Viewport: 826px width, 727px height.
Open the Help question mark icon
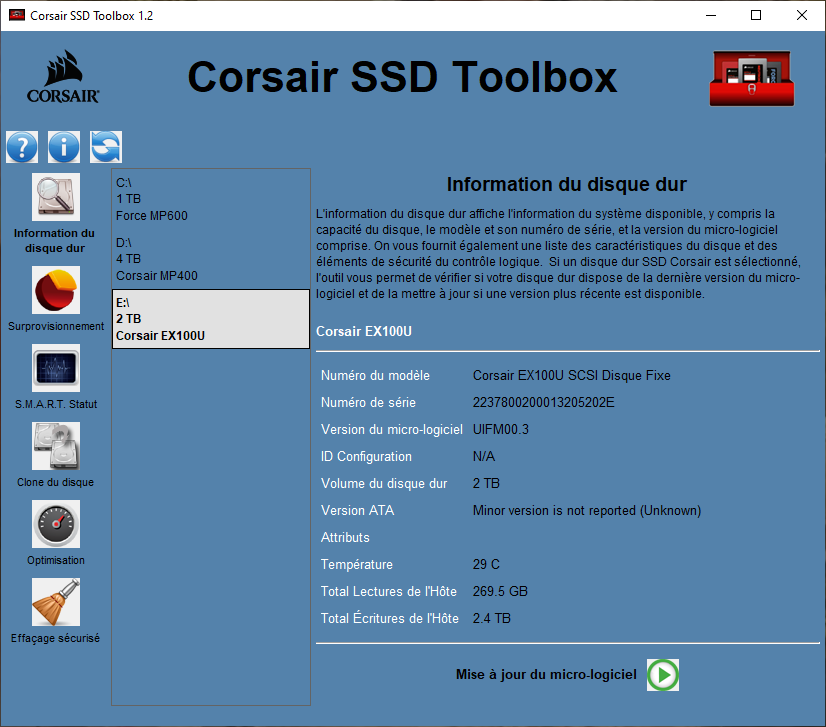(22, 146)
